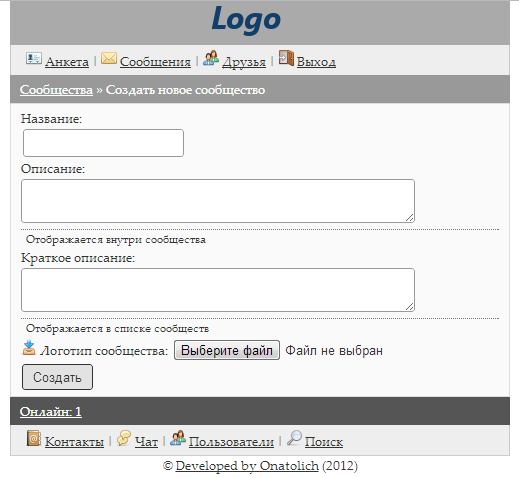Click the Название text field

pos(103,143)
